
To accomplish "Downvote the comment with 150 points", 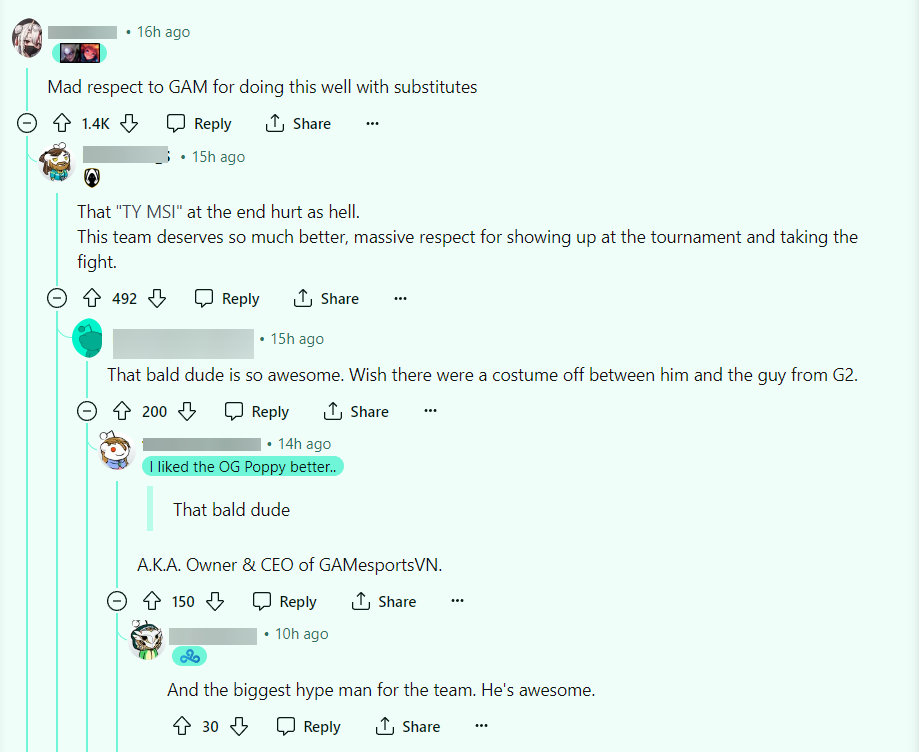I will coord(215,601).
